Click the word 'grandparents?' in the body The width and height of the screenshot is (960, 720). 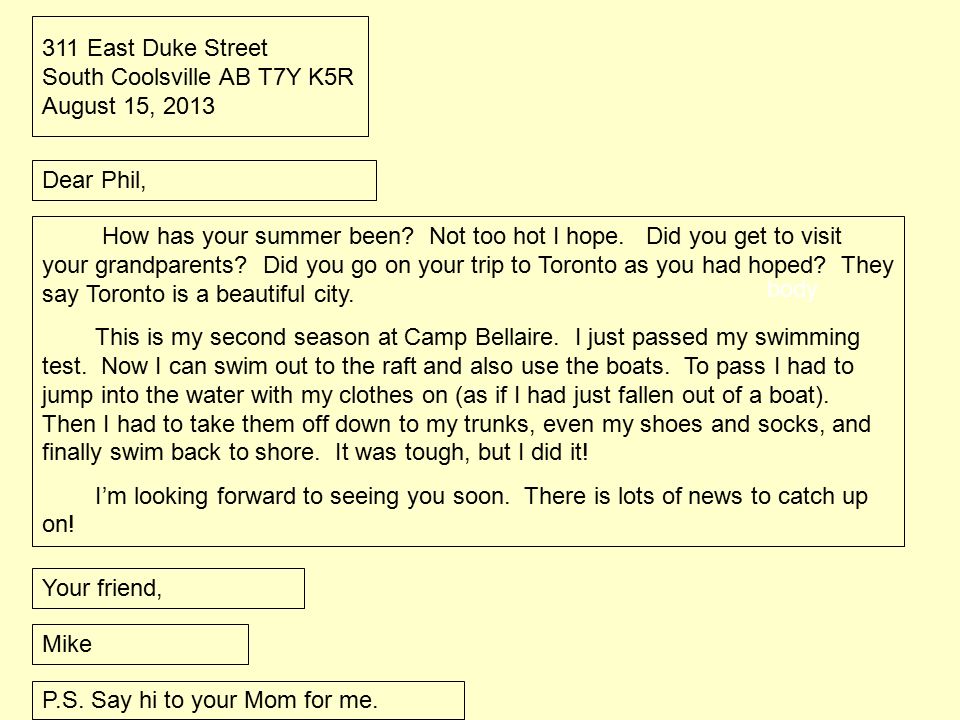tap(171, 266)
